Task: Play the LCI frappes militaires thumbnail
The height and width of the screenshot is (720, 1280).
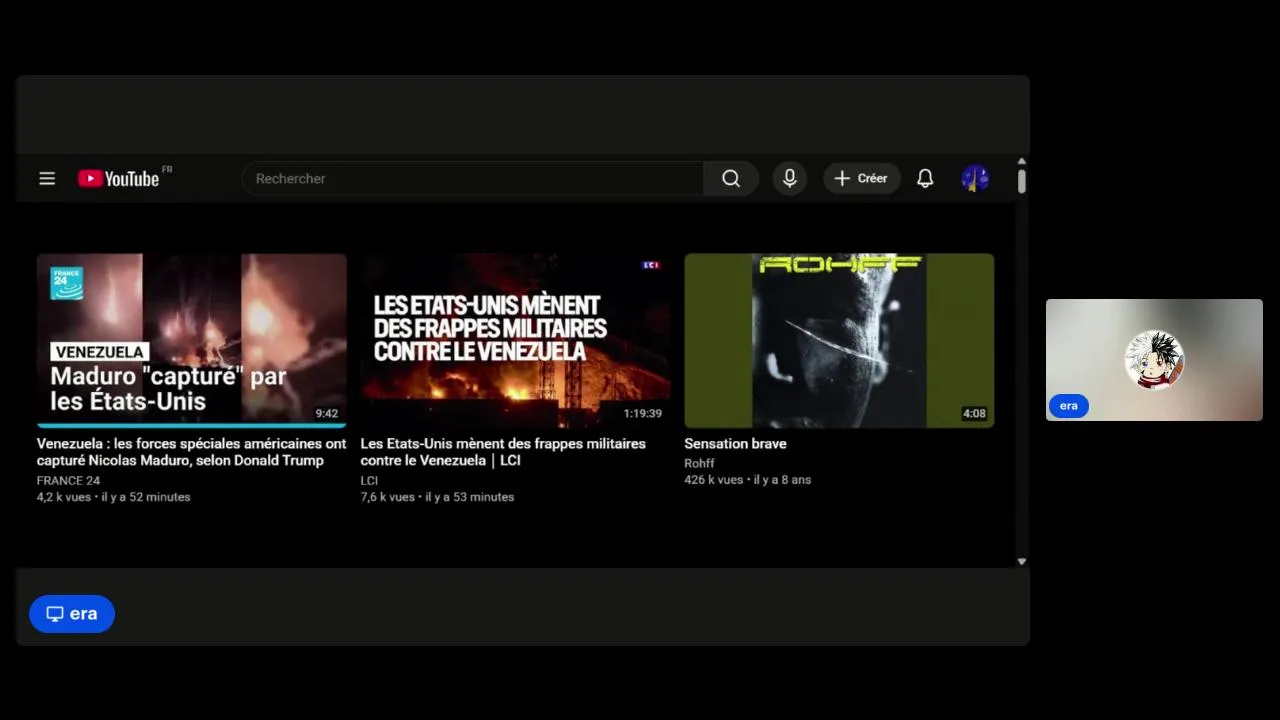Action: (516, 340)
